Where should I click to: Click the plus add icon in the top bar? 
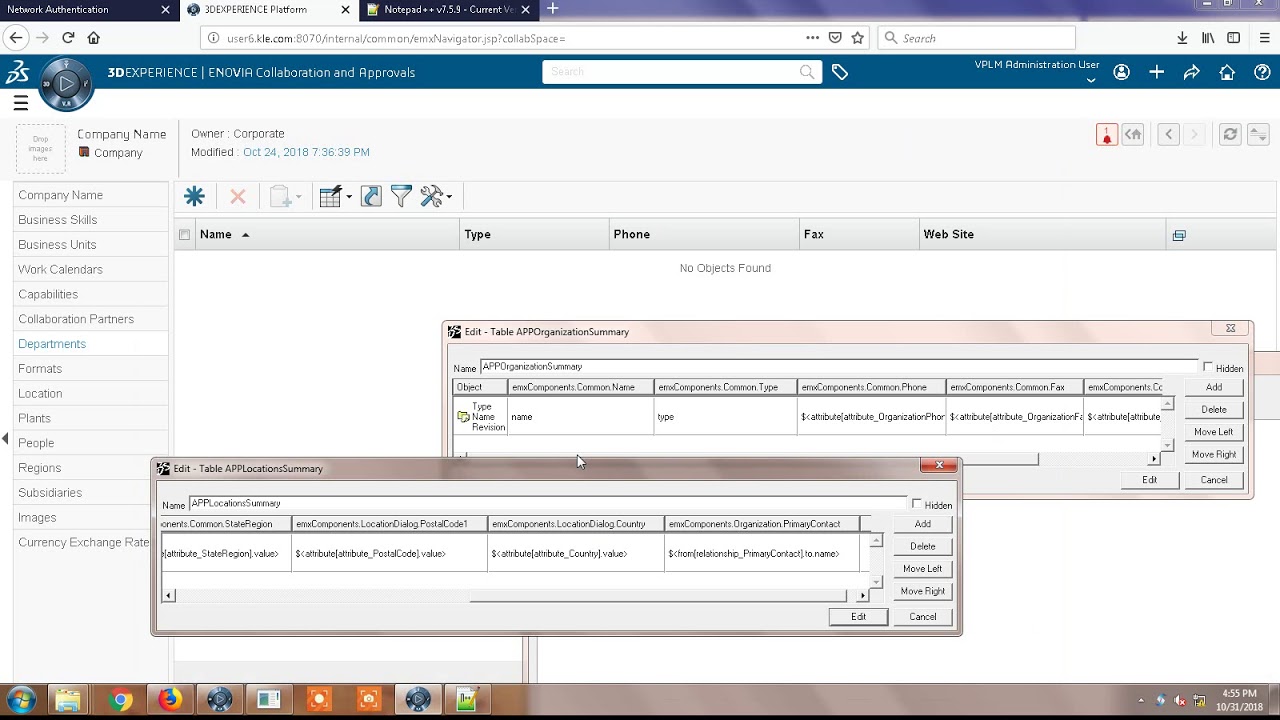point(1157,72)
